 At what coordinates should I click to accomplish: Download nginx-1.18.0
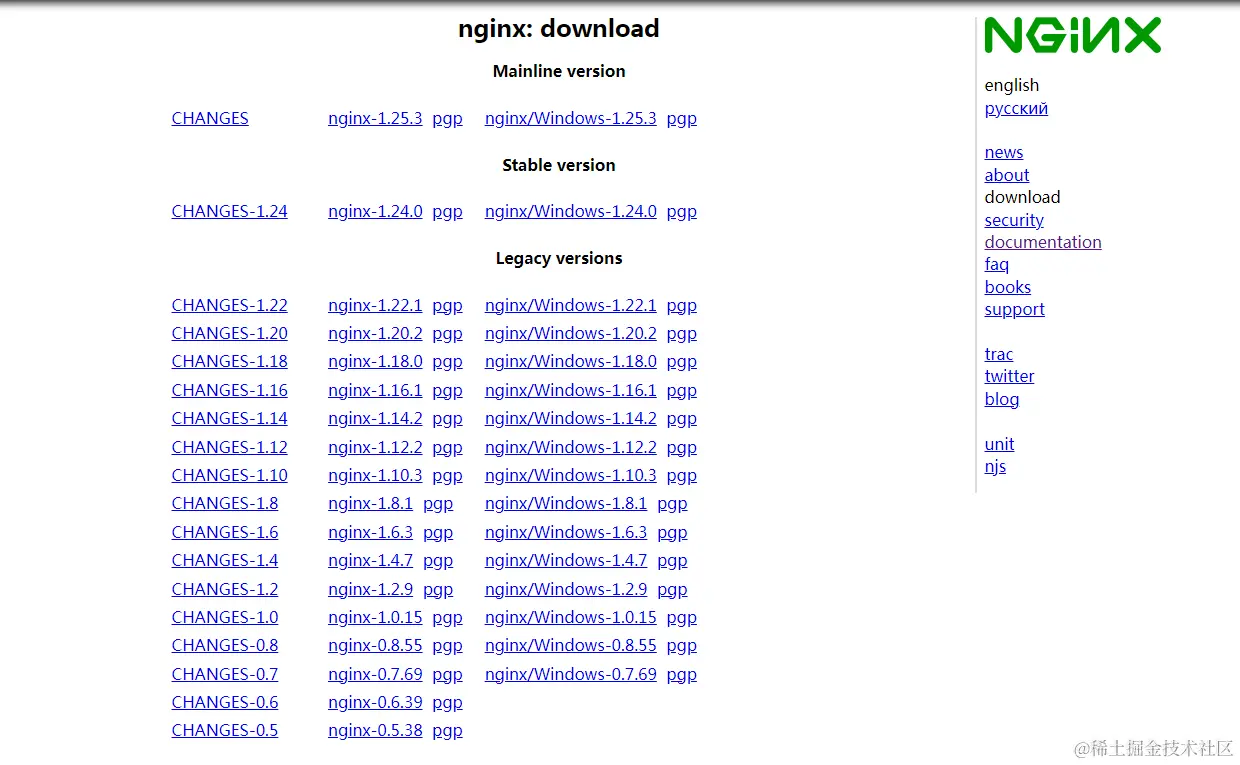pos(375,361)
